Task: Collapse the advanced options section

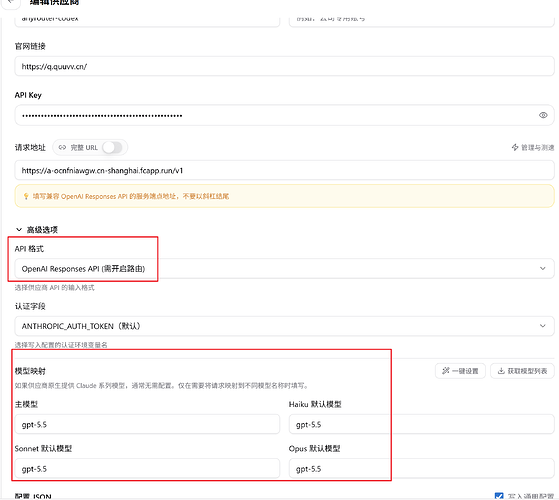Action: point(36,230)
